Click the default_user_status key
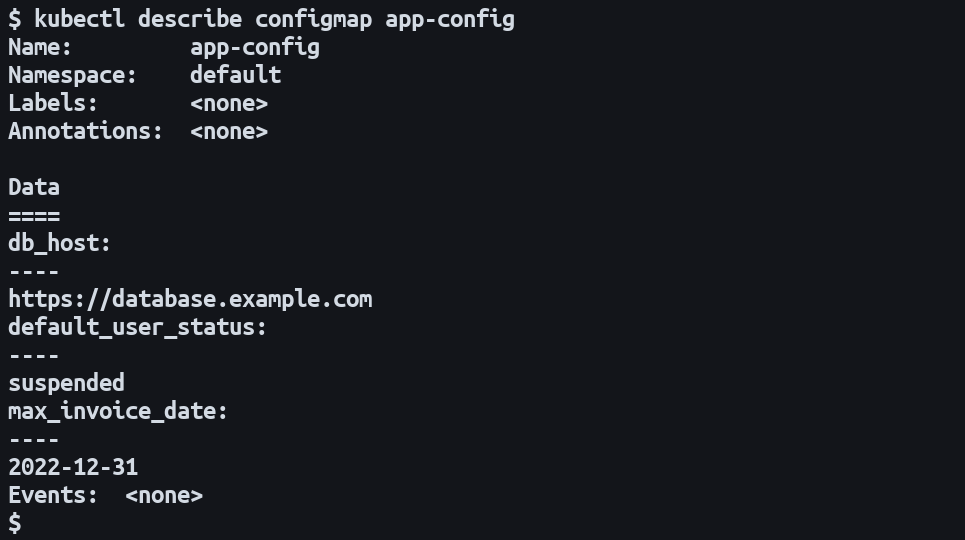The width and height of the screenshot is (965, 540). (138, 327)
